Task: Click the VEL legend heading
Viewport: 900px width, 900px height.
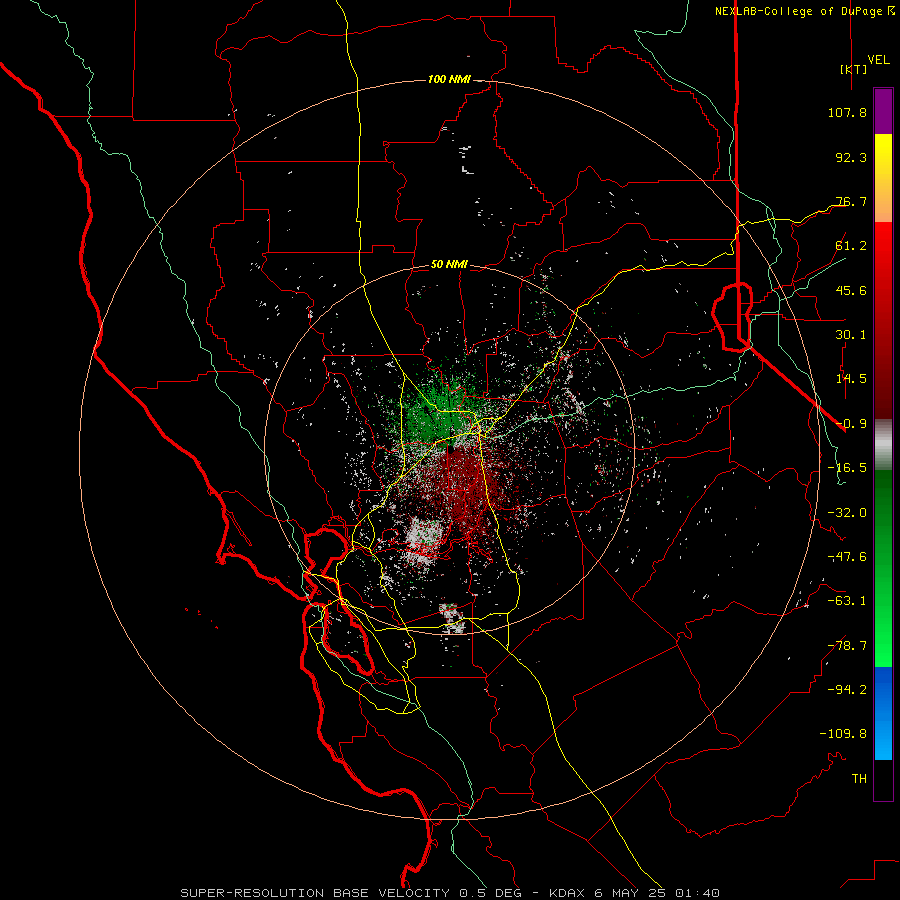Action: click(878, 60)
